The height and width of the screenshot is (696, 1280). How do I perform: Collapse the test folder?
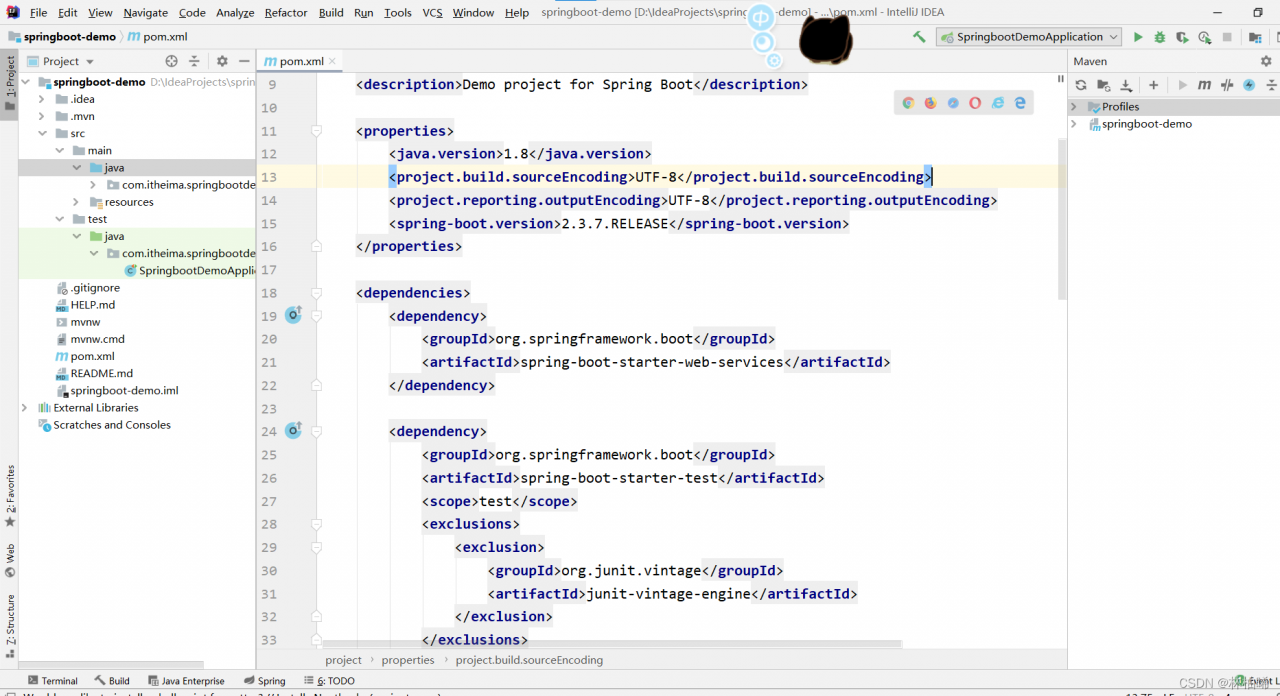[x=59, y=219]
